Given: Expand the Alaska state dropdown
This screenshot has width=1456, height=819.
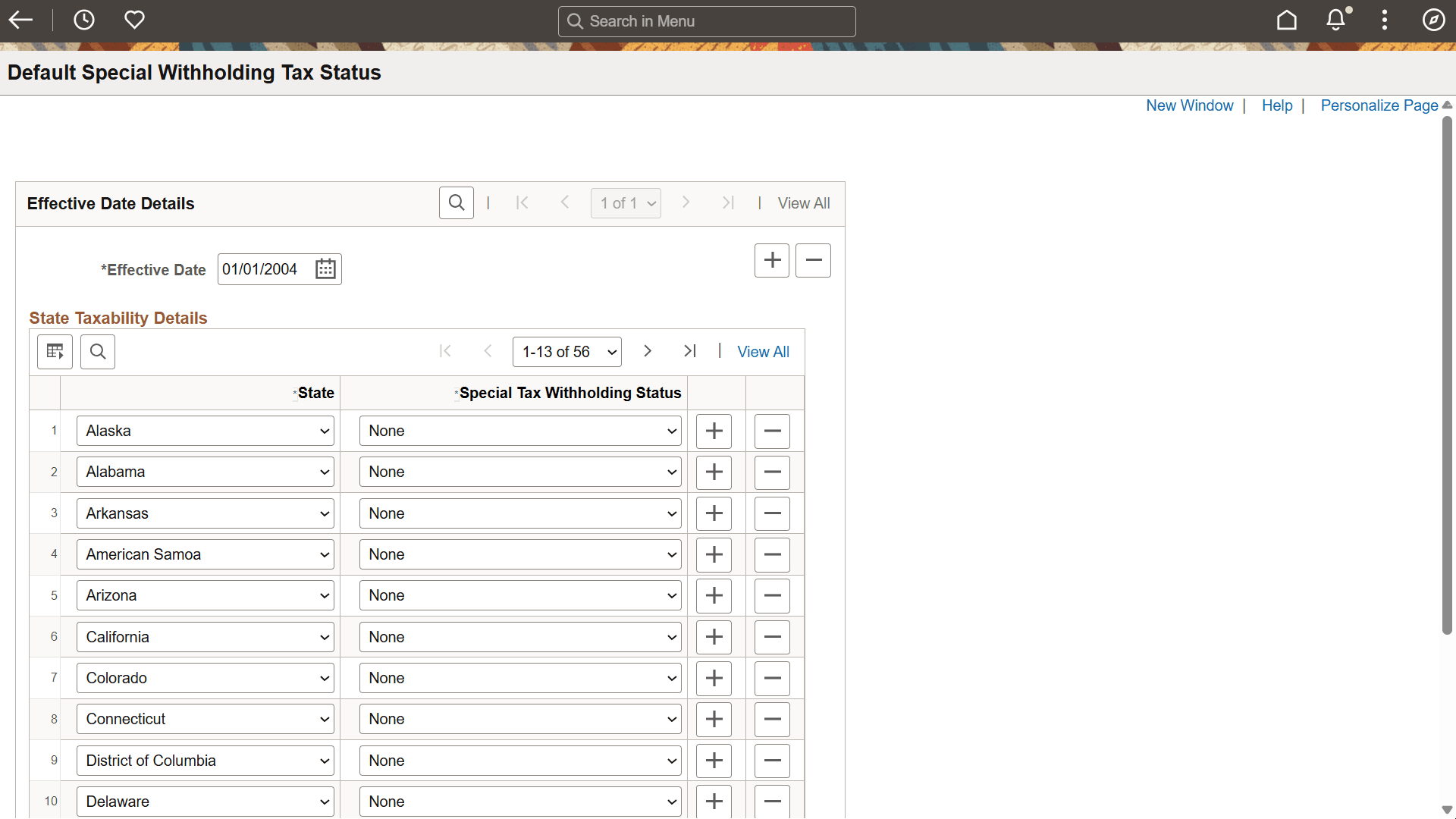Looking at the screenshot, I should (205, 431).
